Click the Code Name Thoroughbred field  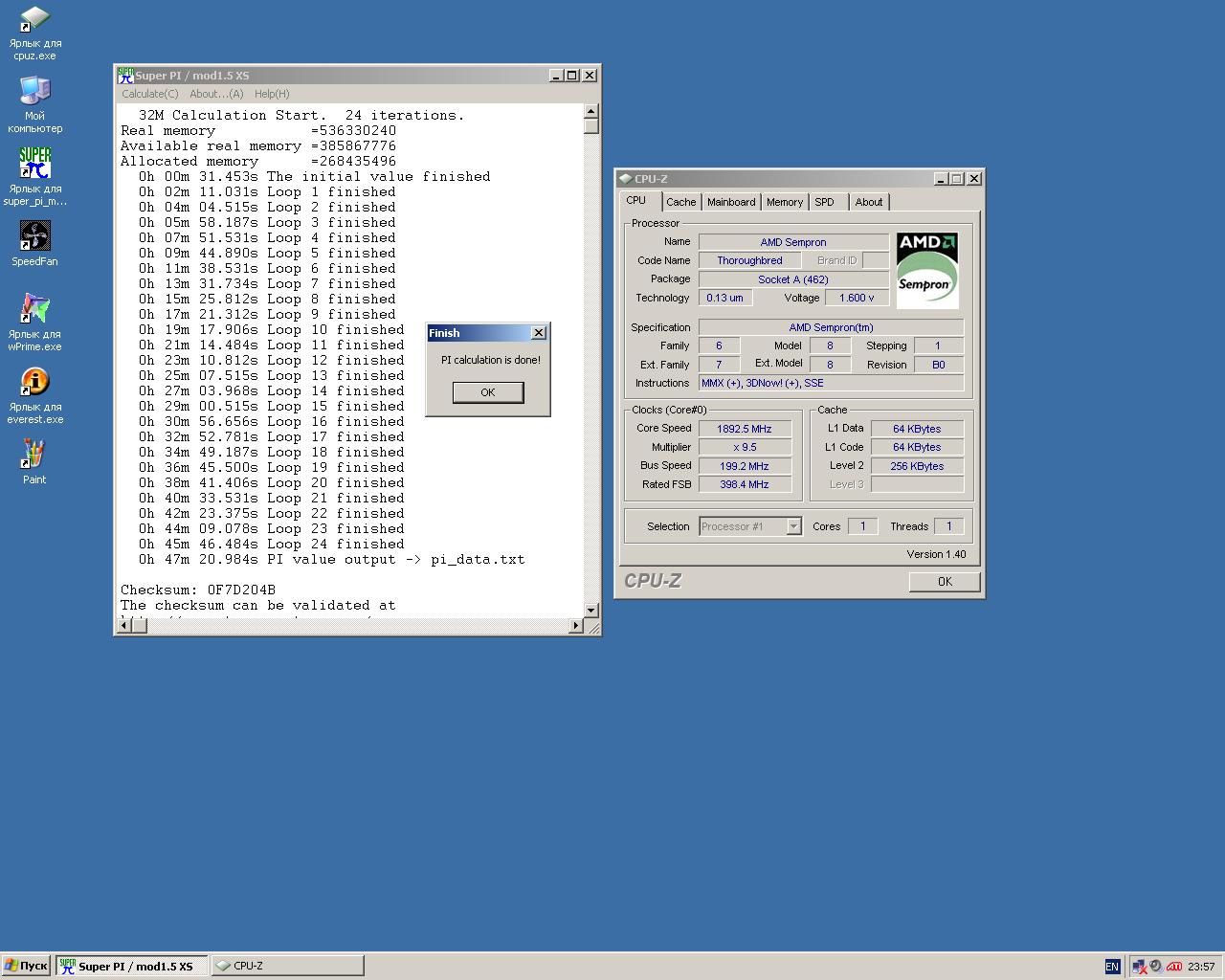pos(749,260)
